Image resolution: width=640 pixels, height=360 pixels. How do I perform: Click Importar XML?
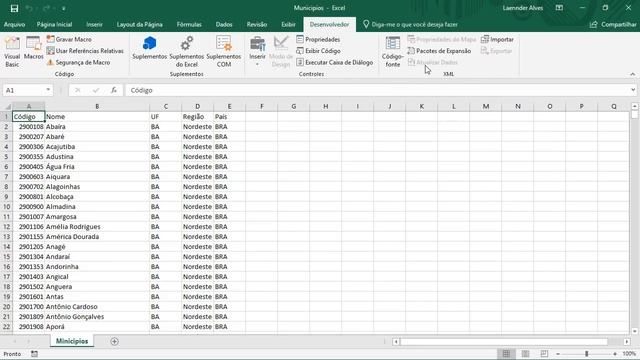click(497, 39)
